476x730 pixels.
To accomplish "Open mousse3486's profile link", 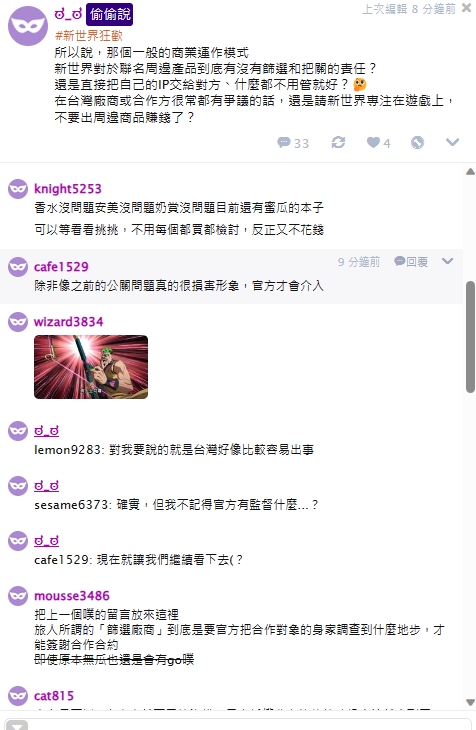I will click(72, 595).
